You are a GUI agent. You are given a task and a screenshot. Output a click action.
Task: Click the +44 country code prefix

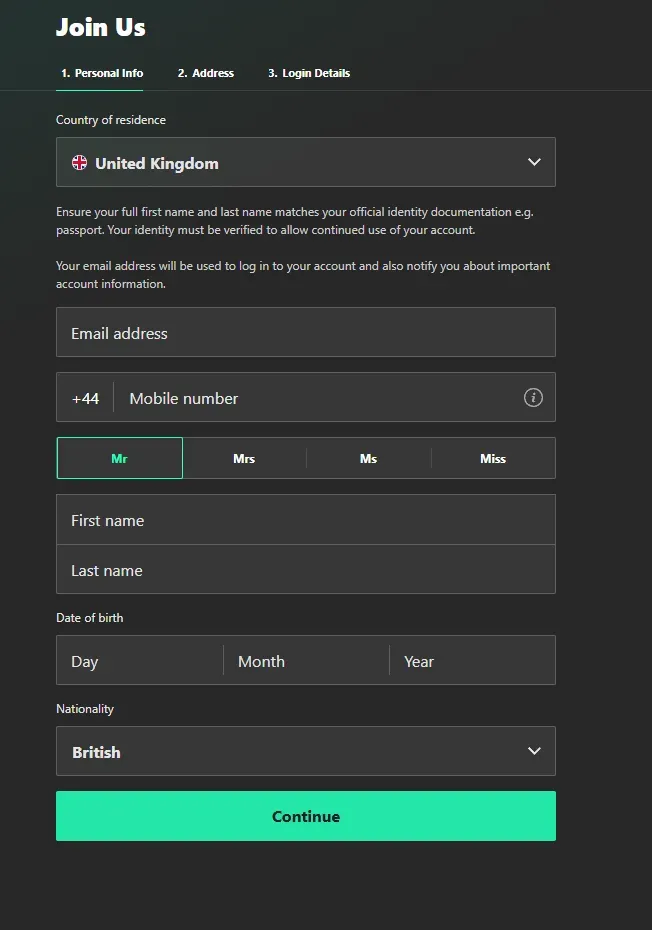[x=86, y=398]
